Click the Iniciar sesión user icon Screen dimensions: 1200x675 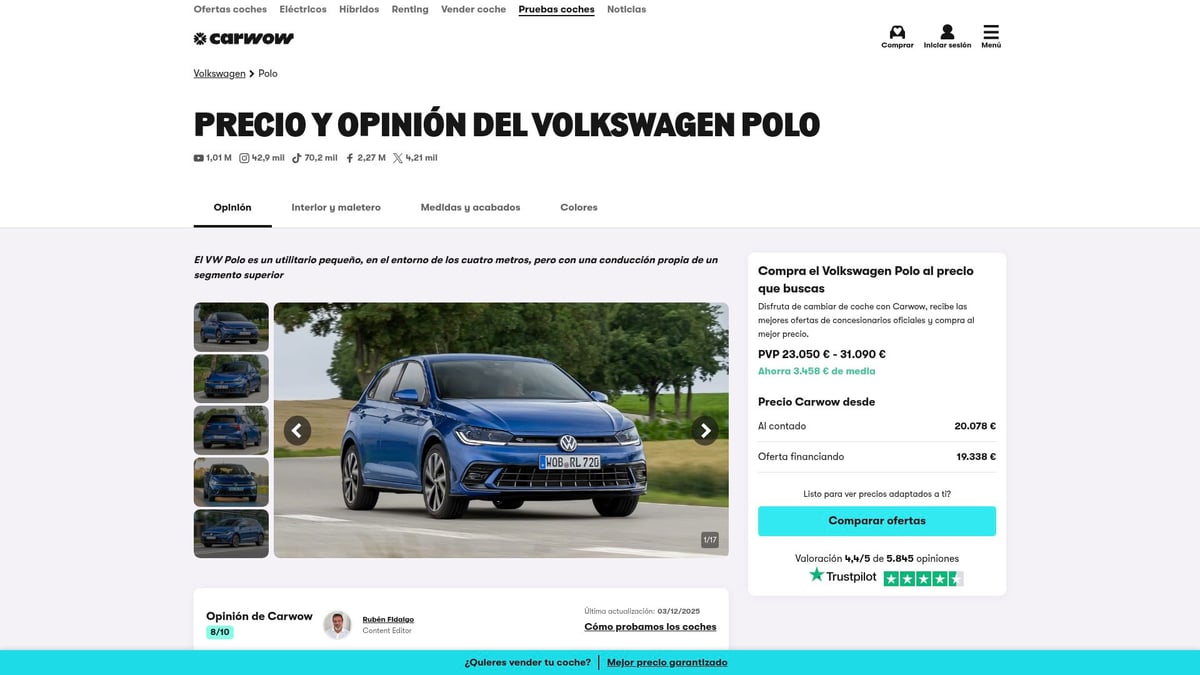pyautogui.click(x=947, y=32)
